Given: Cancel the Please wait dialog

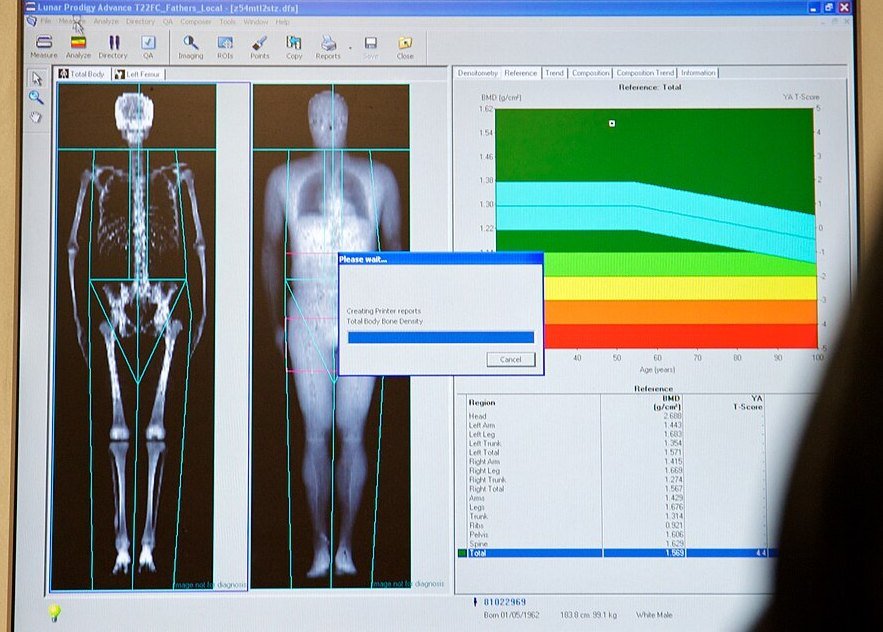Looking at the screenshot, I should (x=511, y=359).
